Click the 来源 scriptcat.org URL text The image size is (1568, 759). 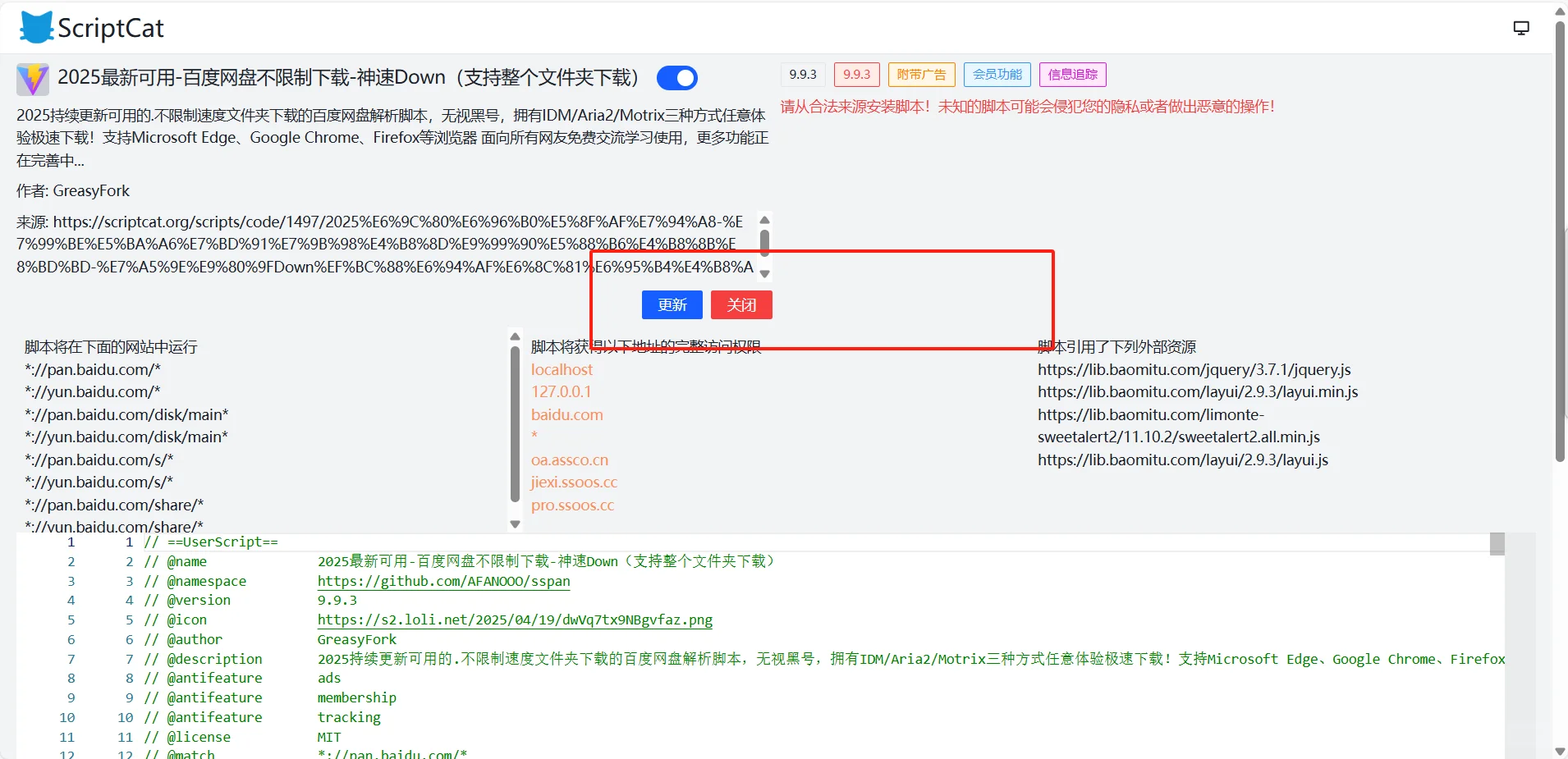tap(384, 244)
